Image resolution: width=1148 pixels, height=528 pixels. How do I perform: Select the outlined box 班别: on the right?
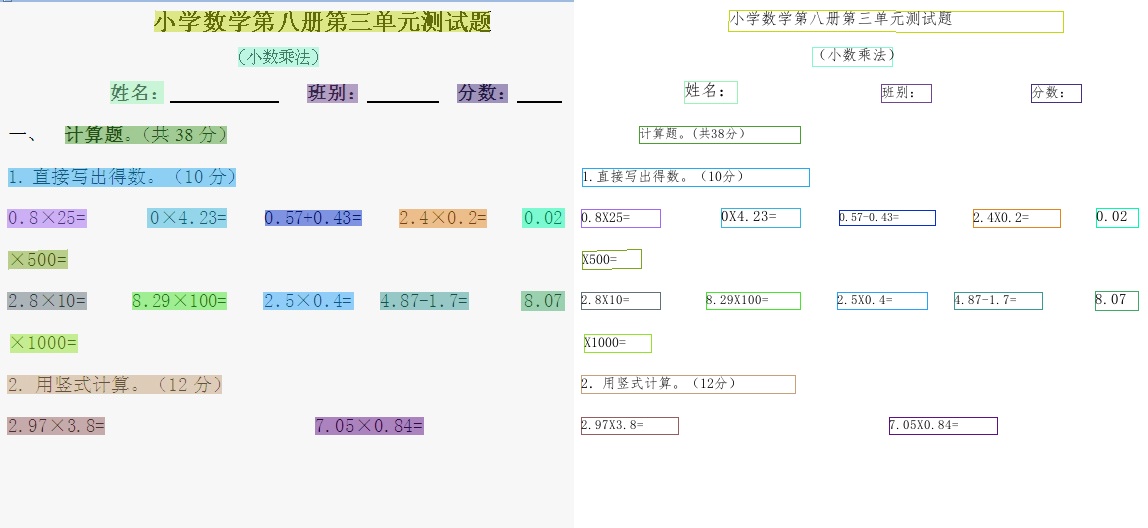(x=905, y=93)
